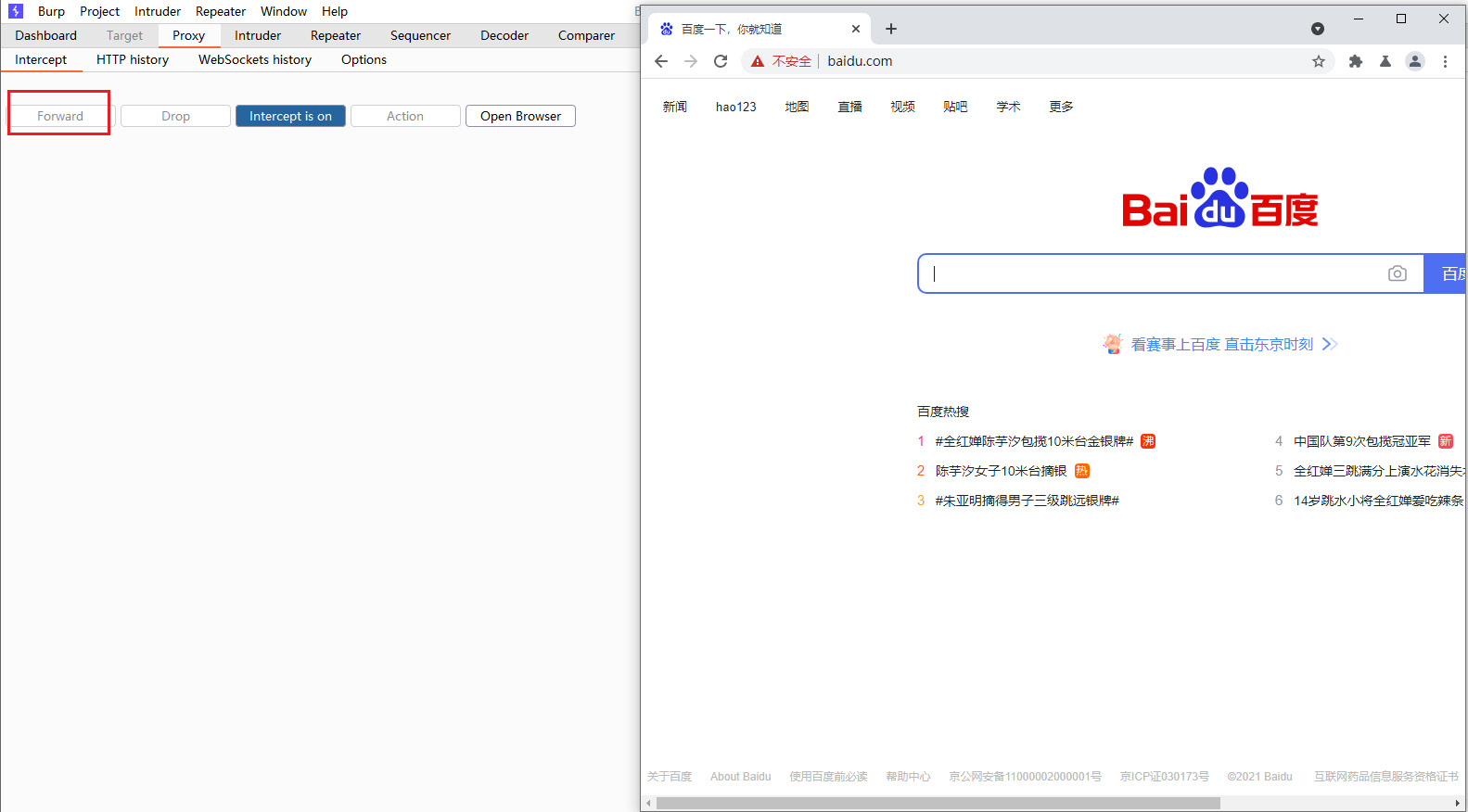Open the 贴吧 link

click(x=955, y=107)
